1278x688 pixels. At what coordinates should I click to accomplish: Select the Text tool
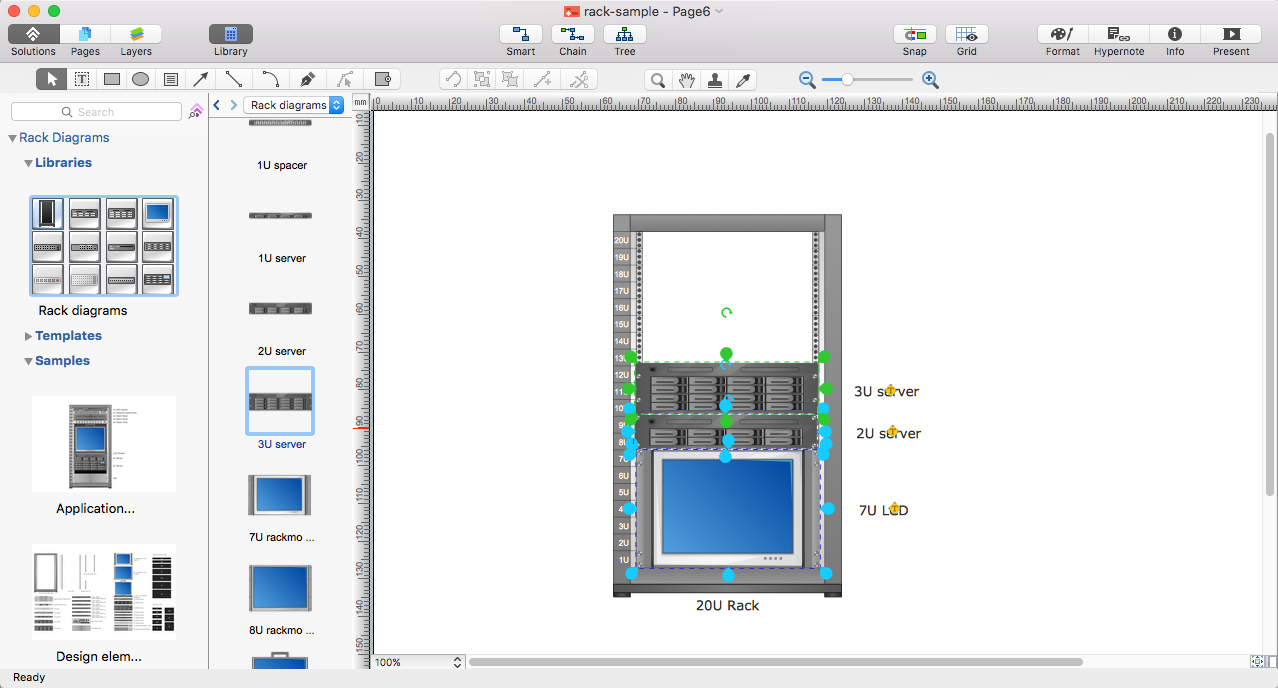[x=81, y=78]
